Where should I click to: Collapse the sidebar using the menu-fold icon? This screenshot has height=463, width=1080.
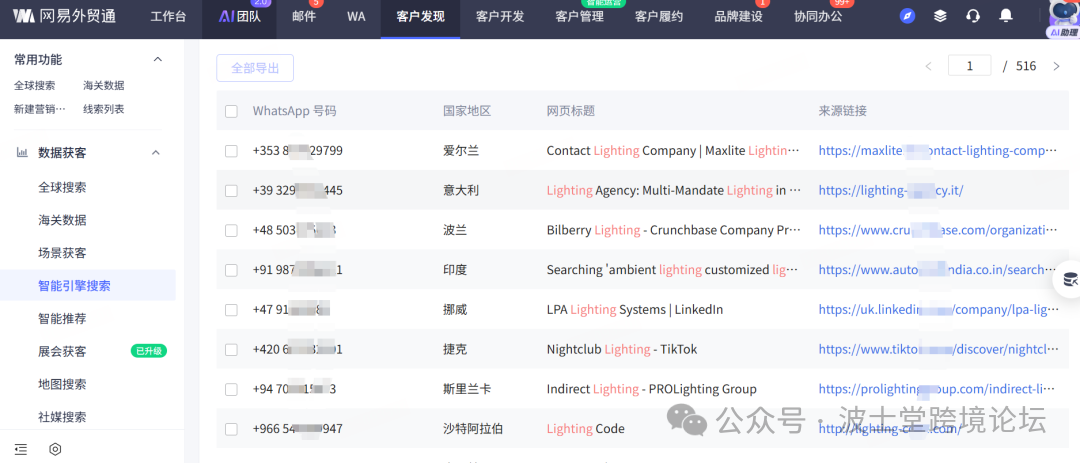click(x=21, y=449)
